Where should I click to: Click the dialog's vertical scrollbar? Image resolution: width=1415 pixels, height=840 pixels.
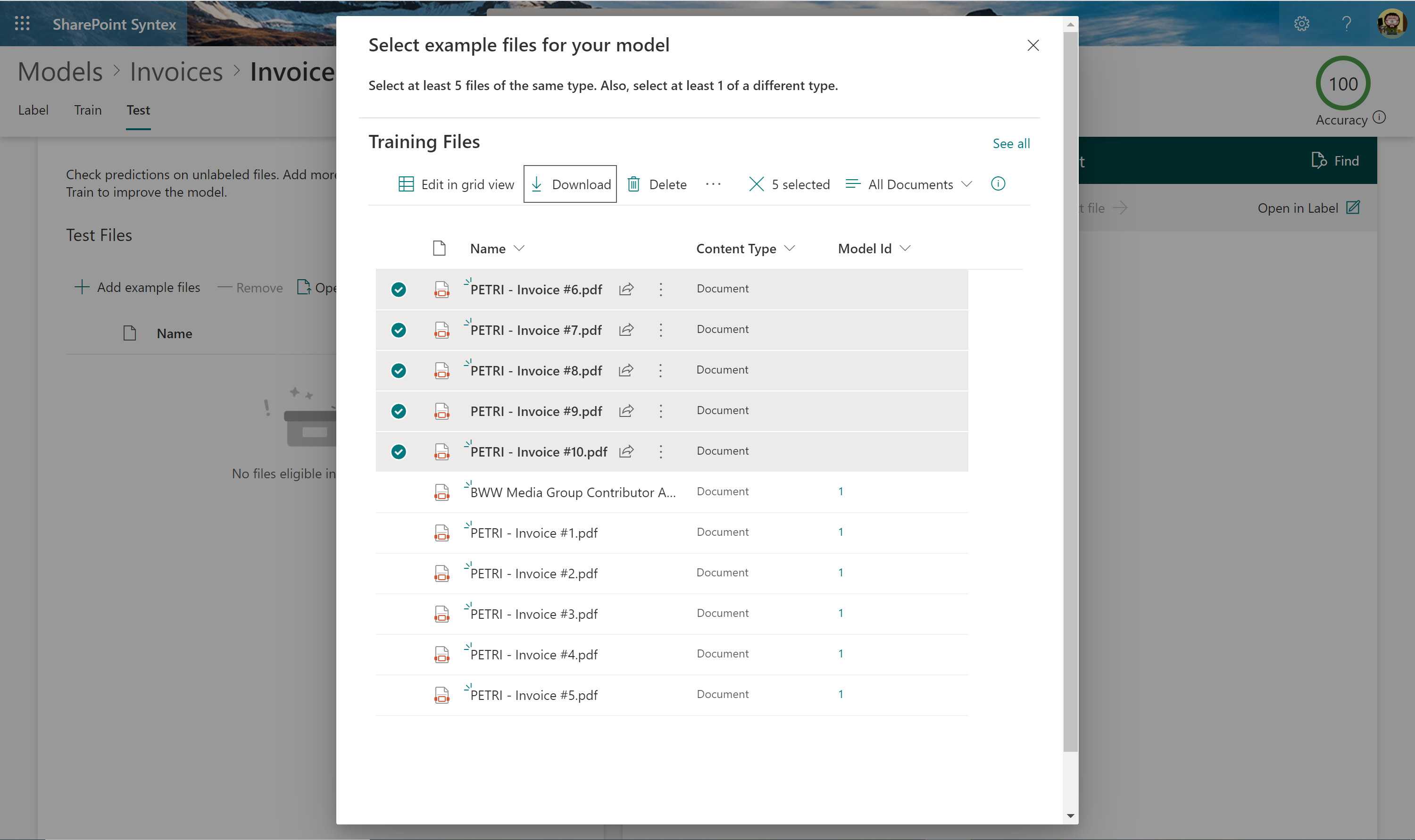coord(1070,396)
